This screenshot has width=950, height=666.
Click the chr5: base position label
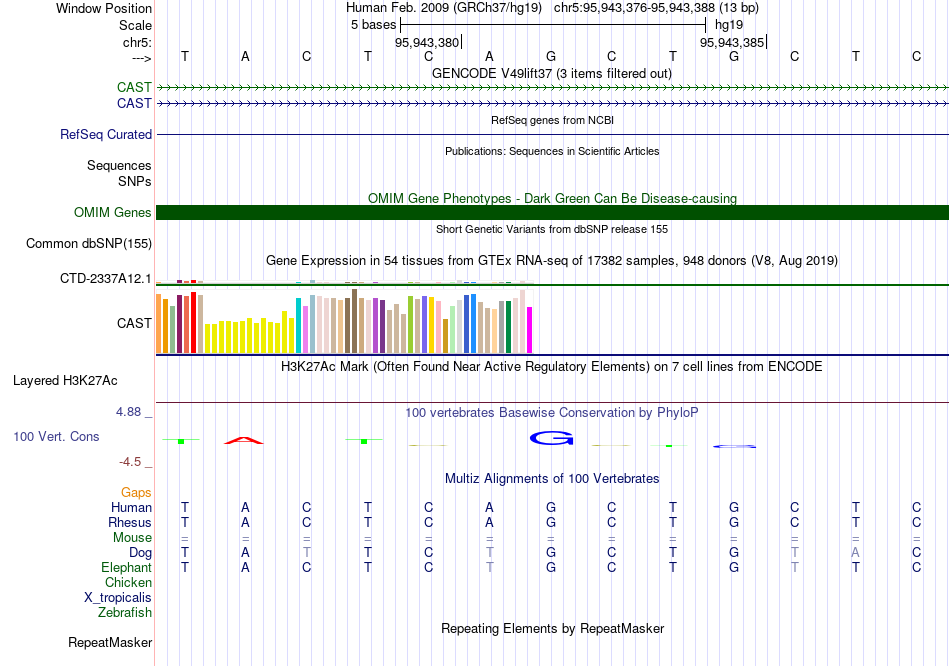(x=137, y=42)
